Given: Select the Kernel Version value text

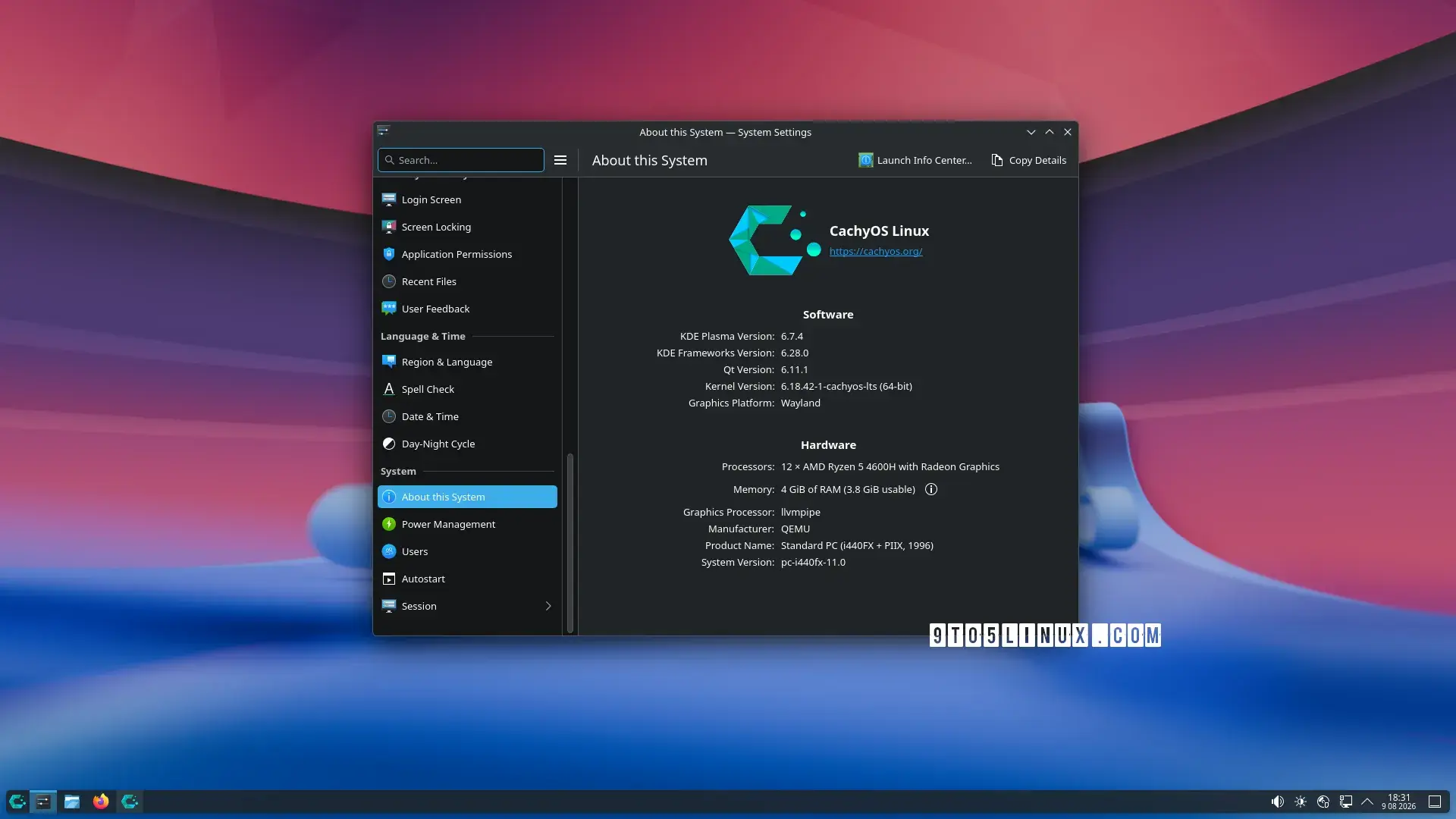Looking at the screenshot, I should click(x=846, y=386).
